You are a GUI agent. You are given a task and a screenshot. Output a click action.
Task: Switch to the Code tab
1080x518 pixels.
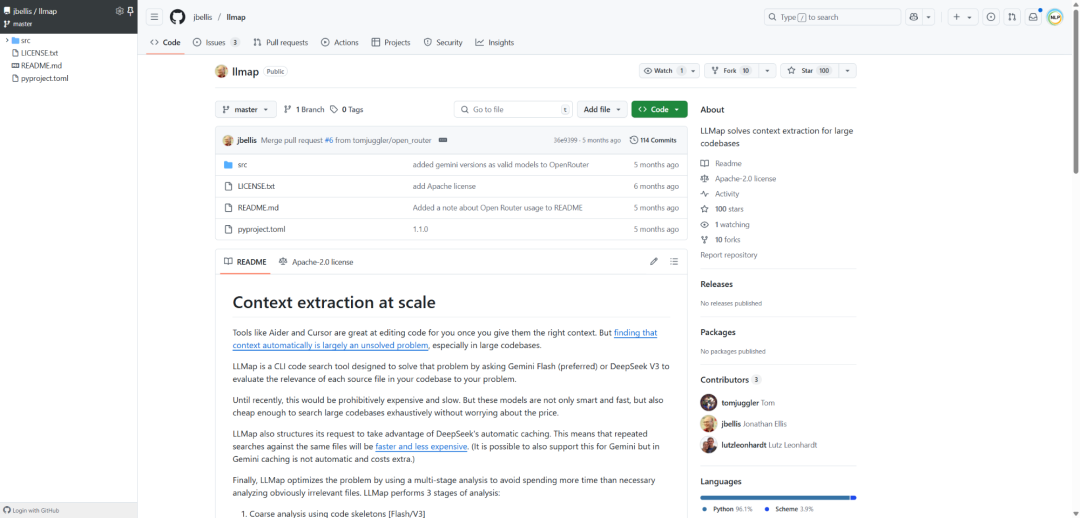[x=165, y=43]
